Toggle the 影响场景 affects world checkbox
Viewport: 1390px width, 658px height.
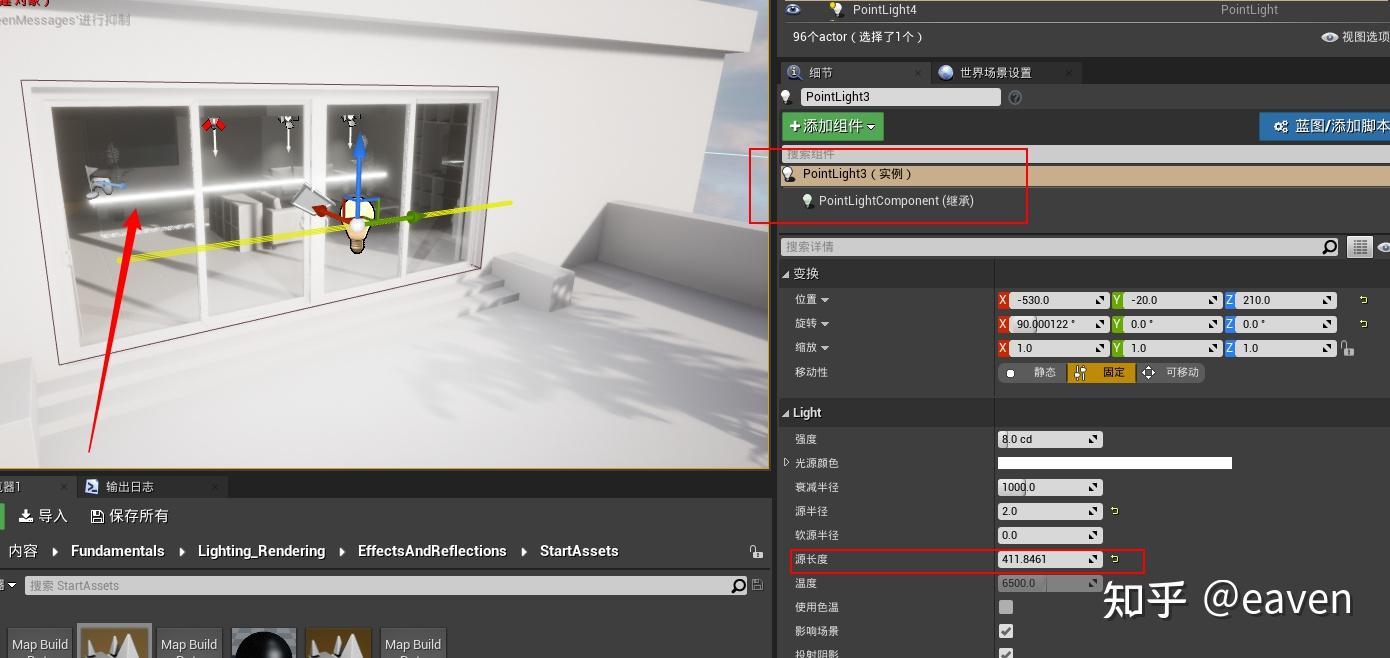[x=1006, y=631]
